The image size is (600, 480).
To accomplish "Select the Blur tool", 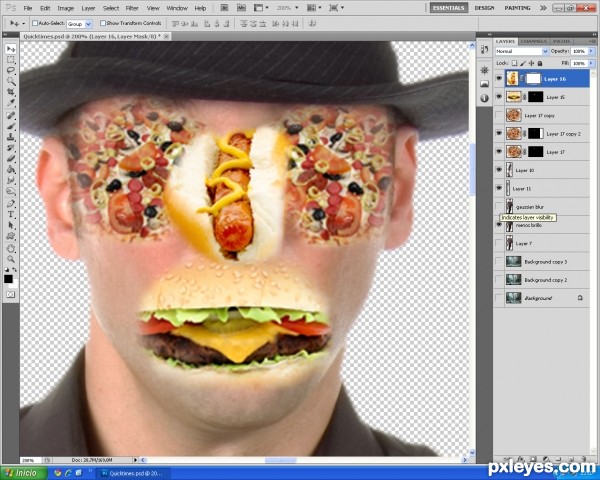I will point(11,180).
